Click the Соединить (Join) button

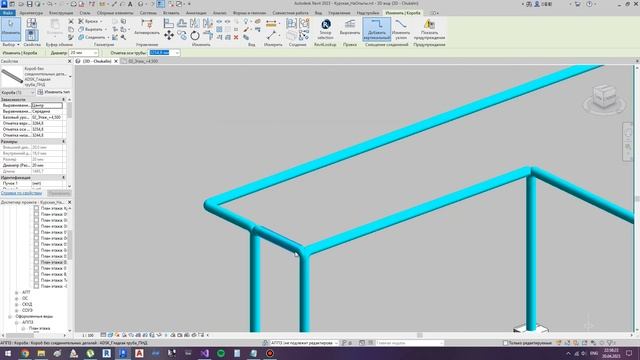click(x=94, y=37)
